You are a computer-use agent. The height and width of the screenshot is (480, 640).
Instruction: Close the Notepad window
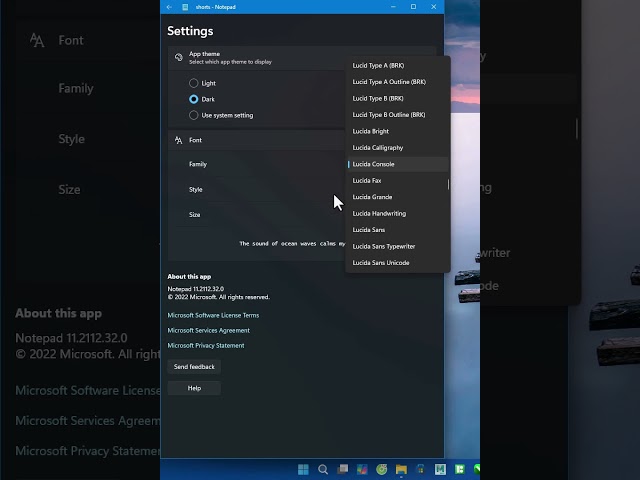[433, 7]
